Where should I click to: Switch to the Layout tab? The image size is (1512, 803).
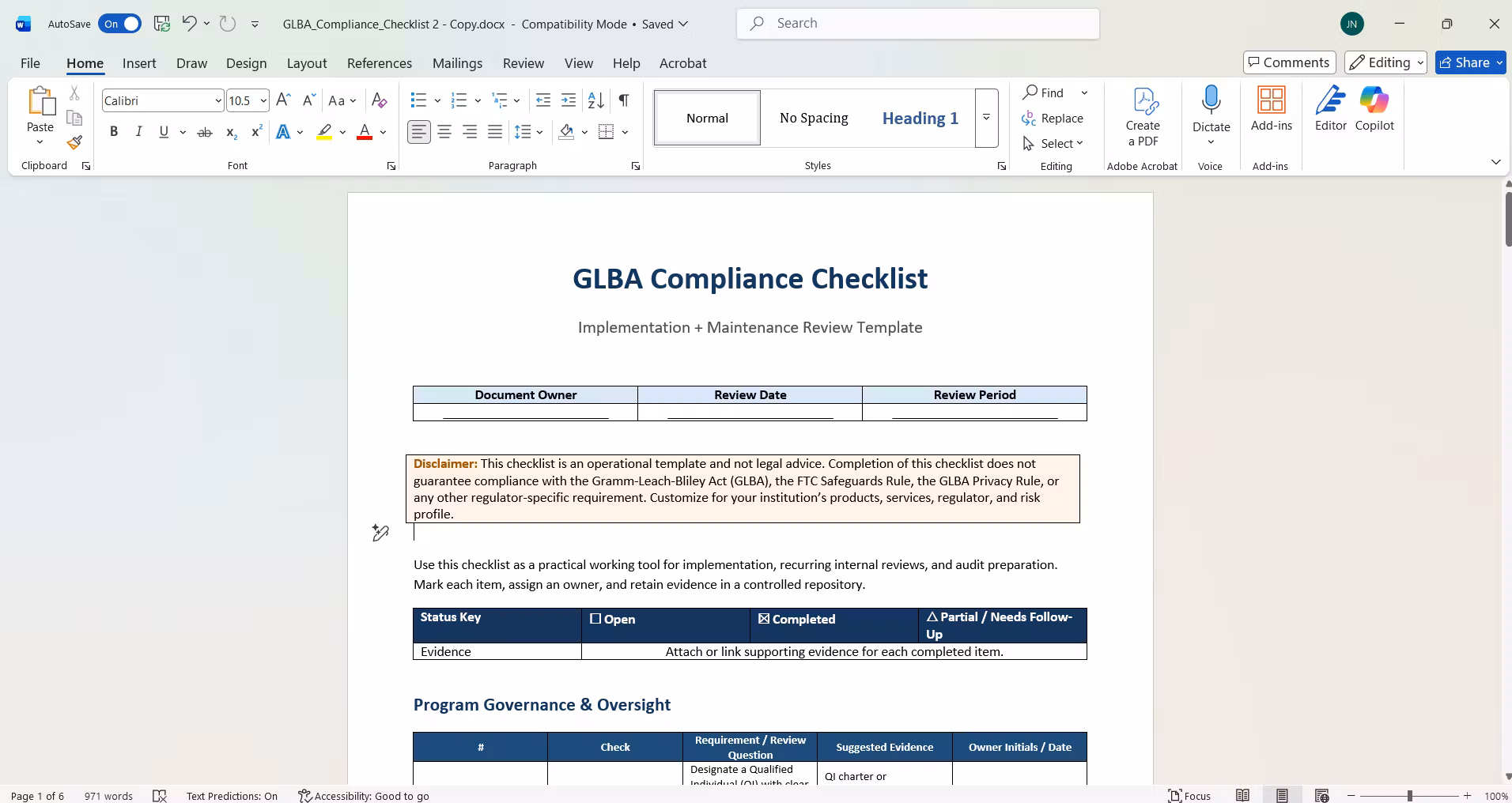point(307,63)
